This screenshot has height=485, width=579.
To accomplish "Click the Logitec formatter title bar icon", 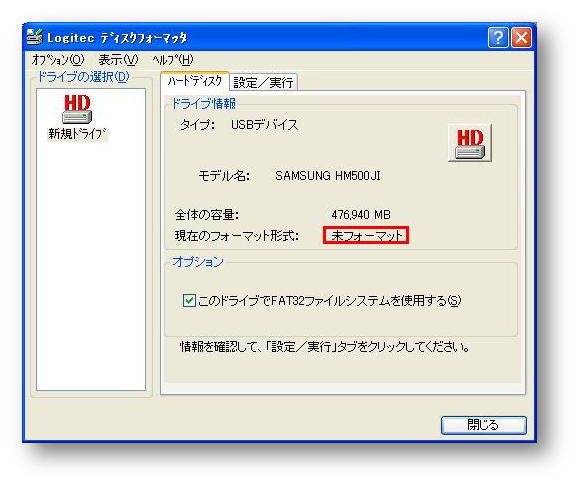I will tap(35, 37).
